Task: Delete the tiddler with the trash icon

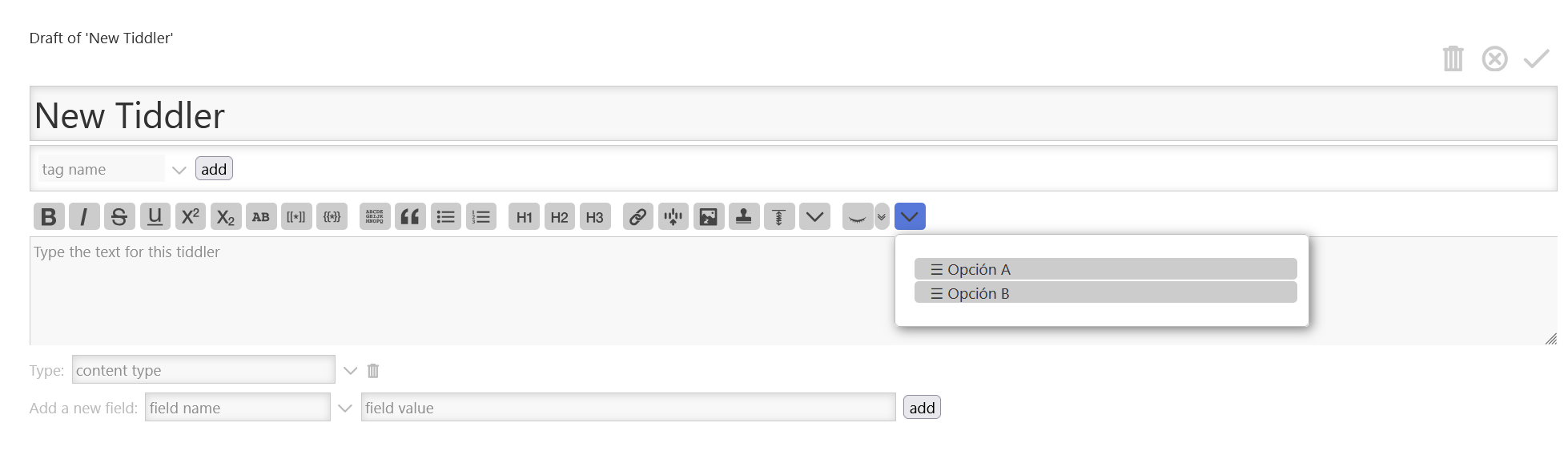Action: tap(1453, 58)
